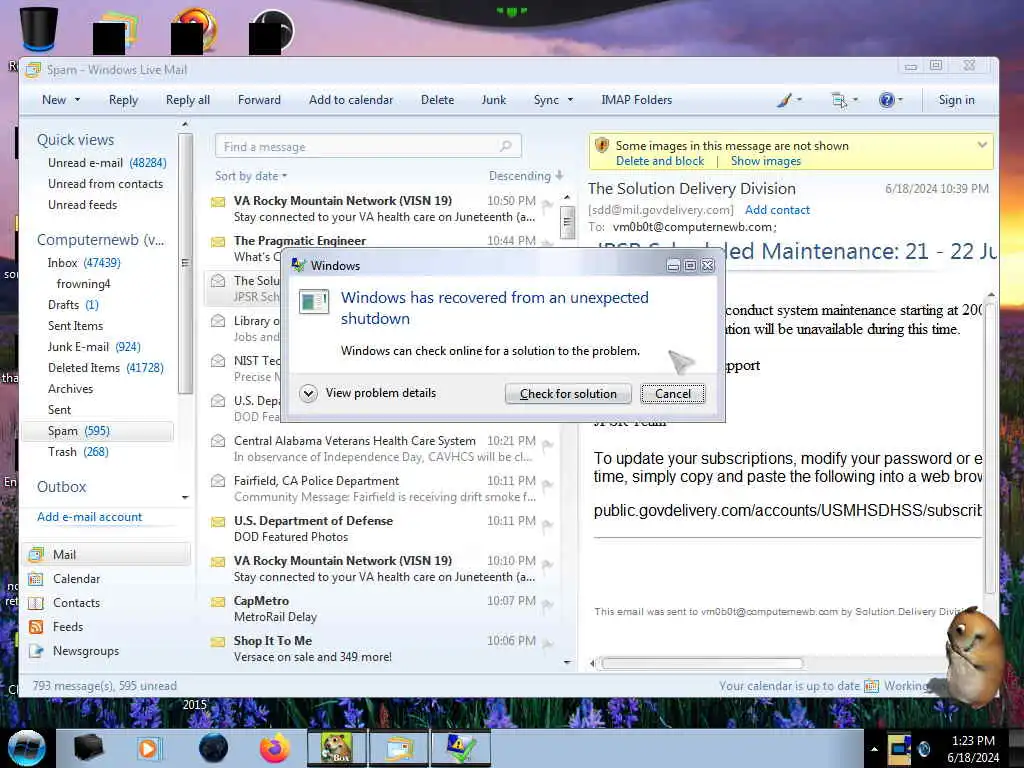Image resolution: width=1024 pixels, height=768 pixels.
Task: Click the flag icon for VA Rocky Mountain 10:50 PM
Action: [547, 205]
